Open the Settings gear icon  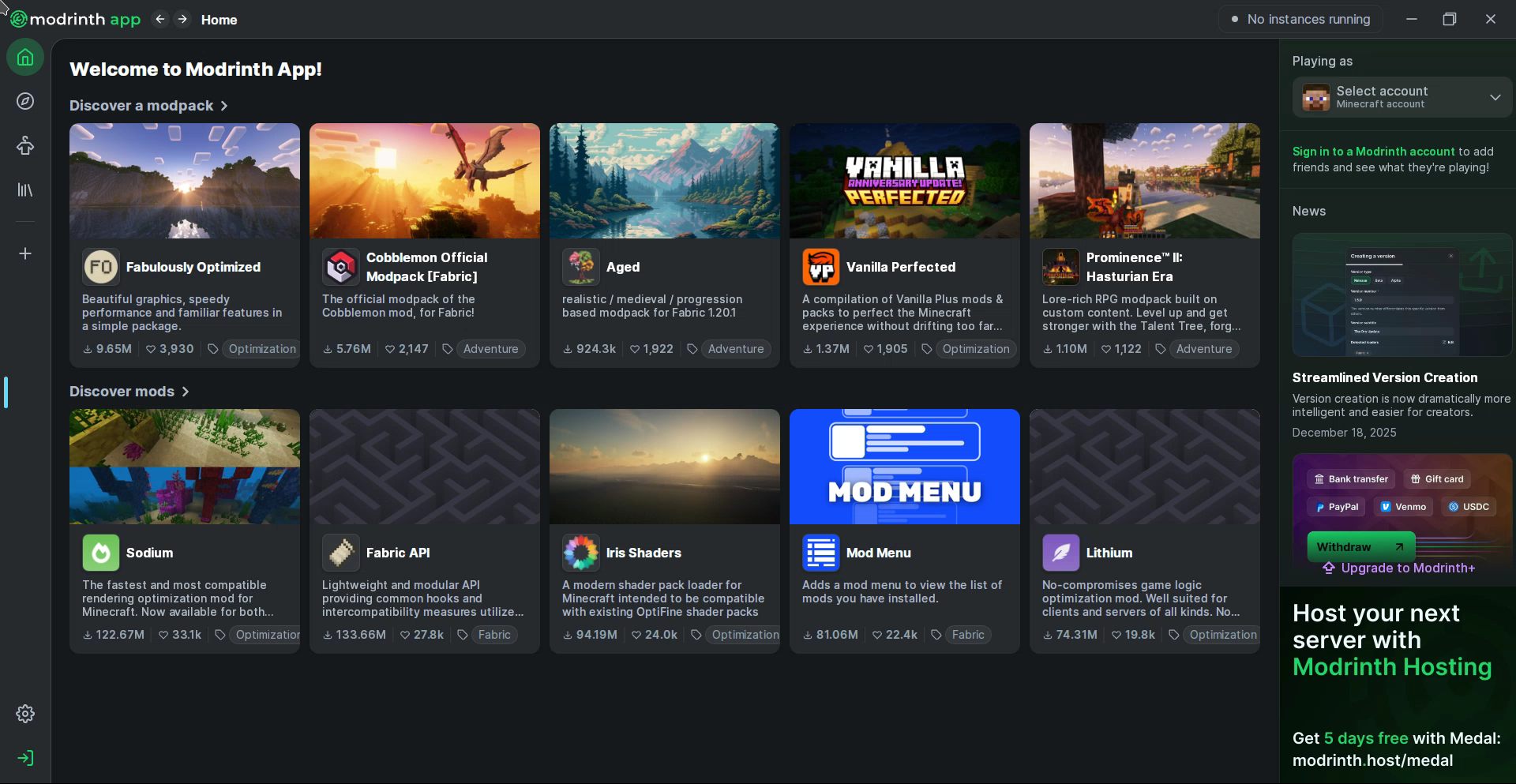[x=25, y=714]
